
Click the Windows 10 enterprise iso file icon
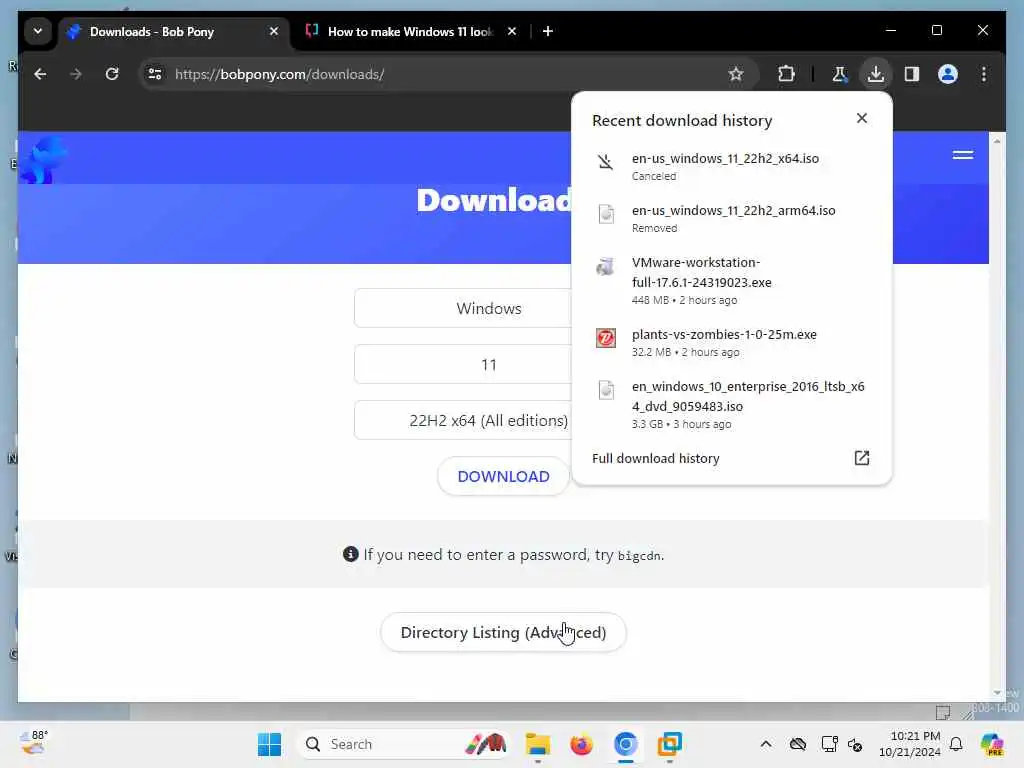[606, 390]
